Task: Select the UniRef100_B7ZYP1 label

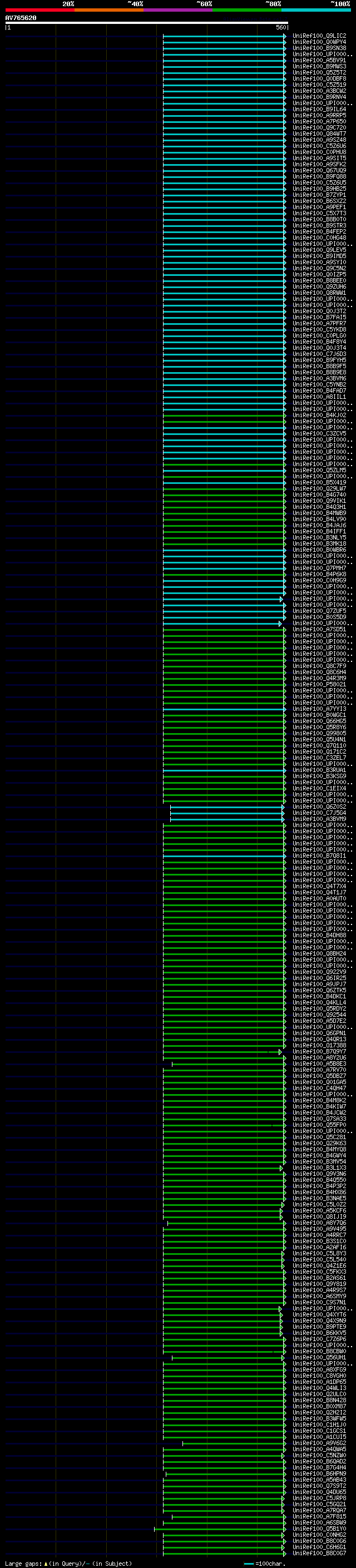Action: click(x=319, y=195)
